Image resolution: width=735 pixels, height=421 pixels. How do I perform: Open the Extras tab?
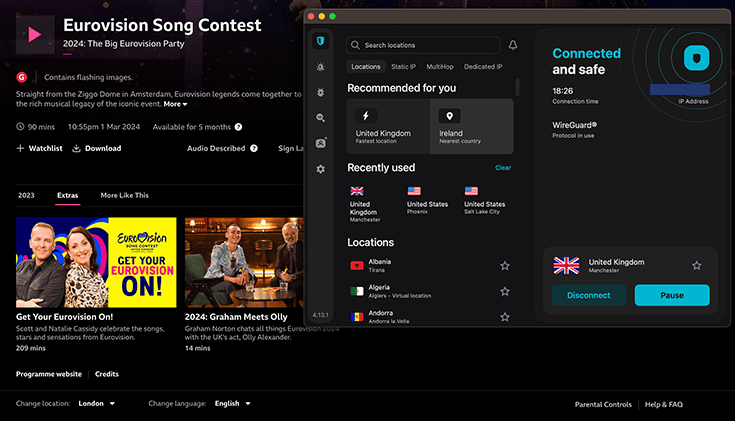click(x=68, y=195)
